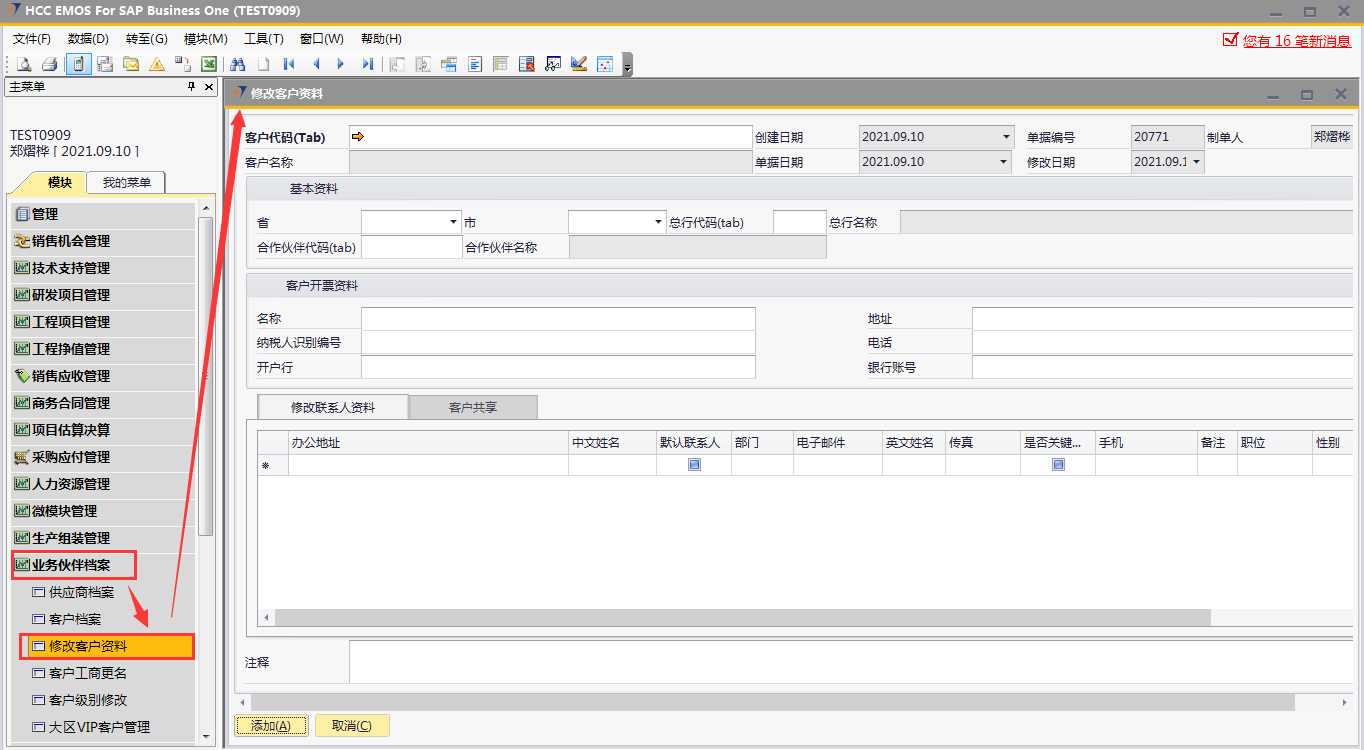Go to the first record
Viewport: 1364px width, 750px height.
(x=289, y=64)
